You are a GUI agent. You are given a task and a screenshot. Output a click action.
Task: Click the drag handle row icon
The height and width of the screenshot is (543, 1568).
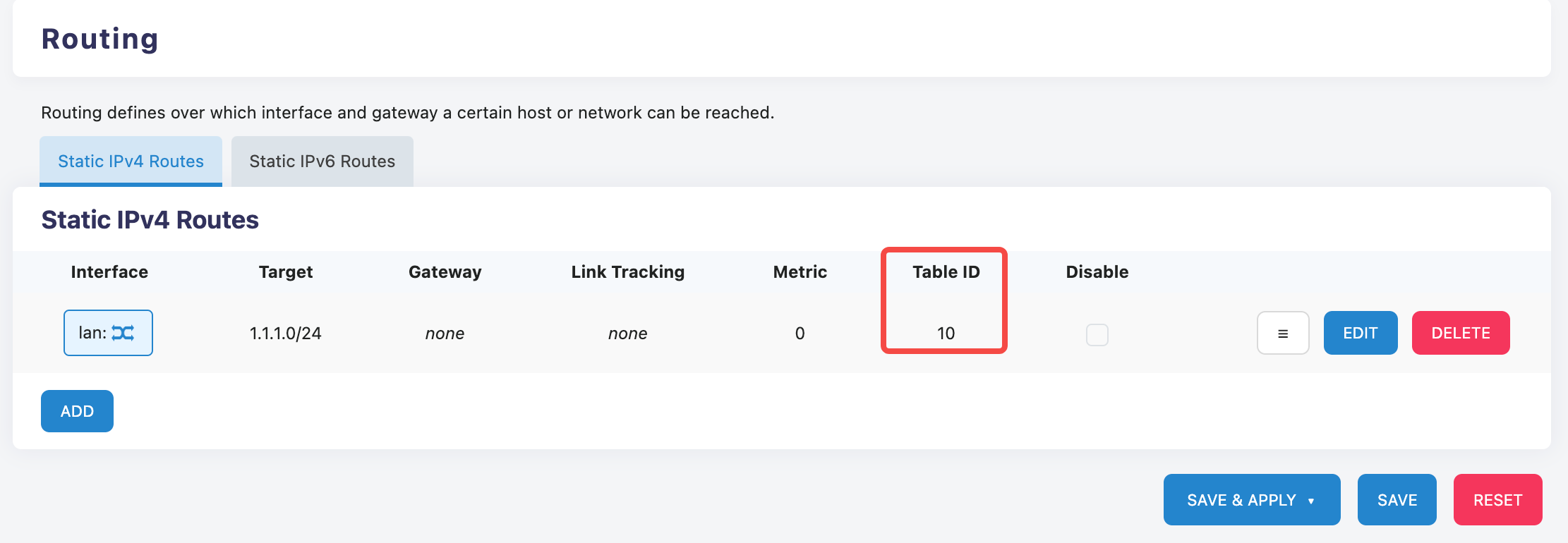coord(1283,333)
